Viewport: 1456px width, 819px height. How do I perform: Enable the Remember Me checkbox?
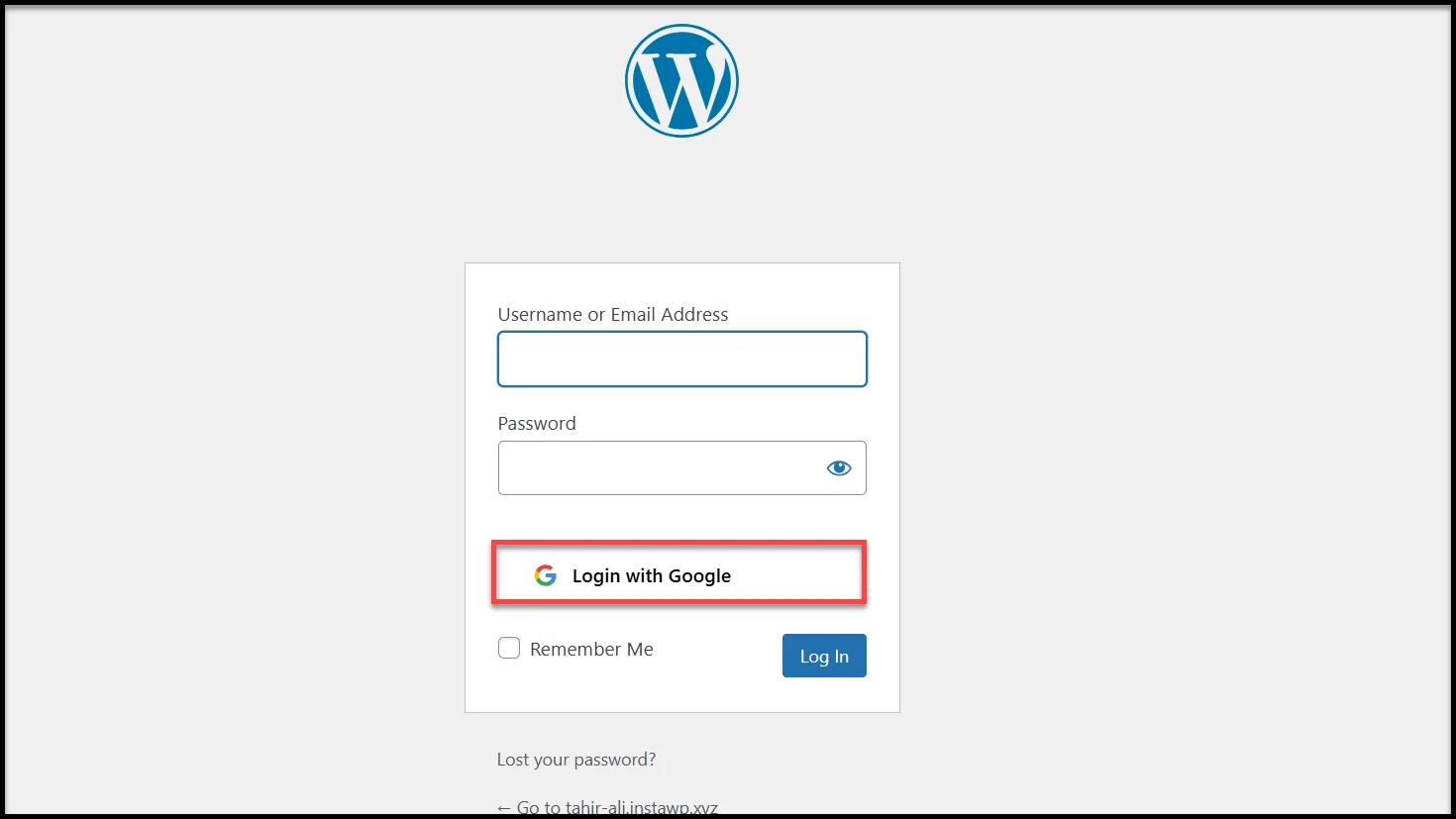(x=509, y=648)
